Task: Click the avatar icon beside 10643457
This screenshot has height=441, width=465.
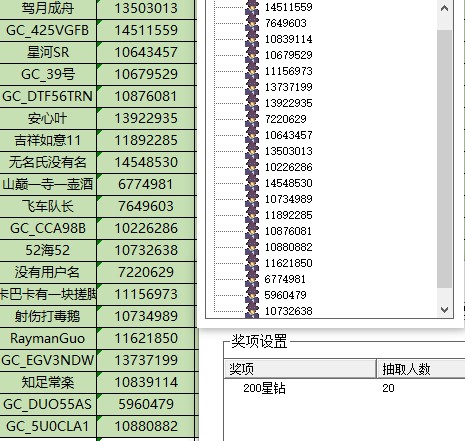Action: coord(252,135)
